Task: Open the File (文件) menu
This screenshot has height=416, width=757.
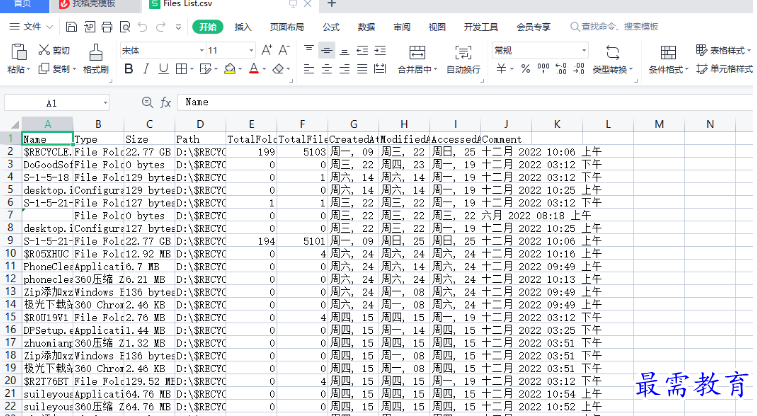Action: [x=31, y=27]
